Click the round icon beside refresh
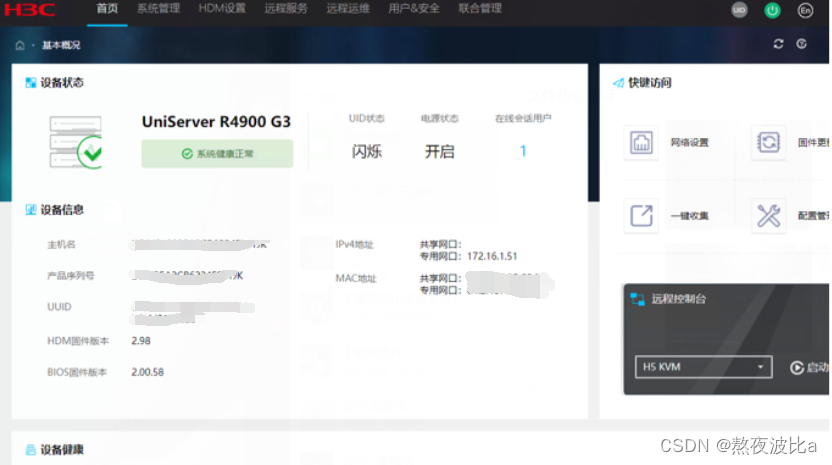This screenshot has width=832, height=465. (x=802, y=44)
